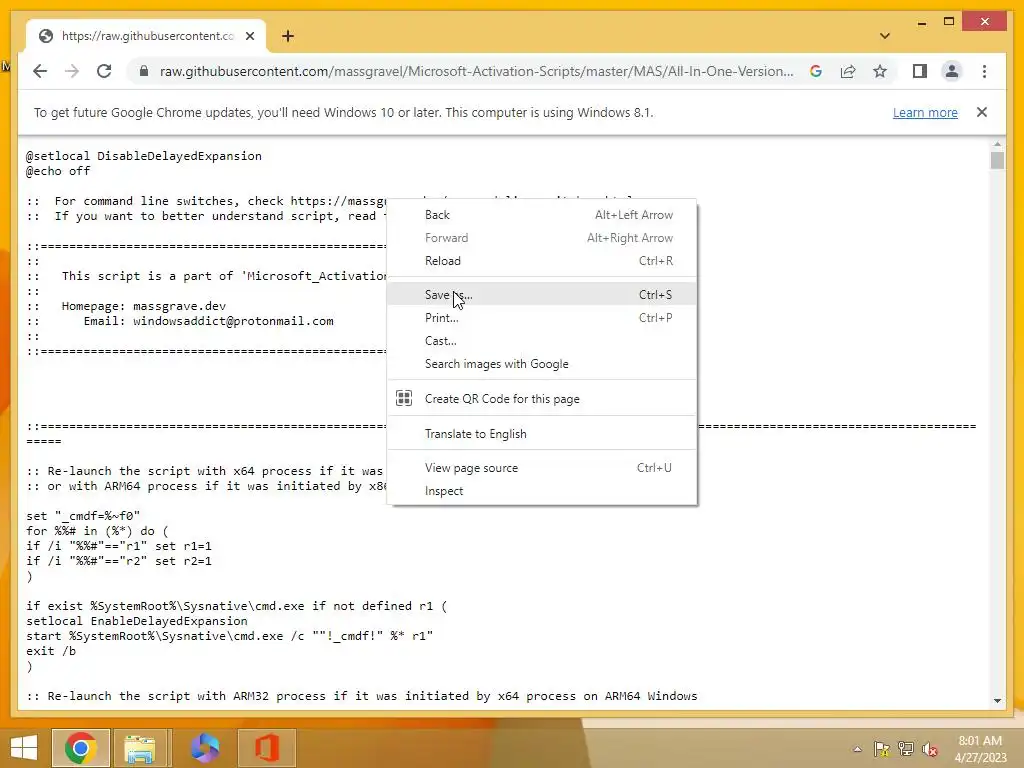Close the raw.githubusercontent tab

[x=249, y=36]
